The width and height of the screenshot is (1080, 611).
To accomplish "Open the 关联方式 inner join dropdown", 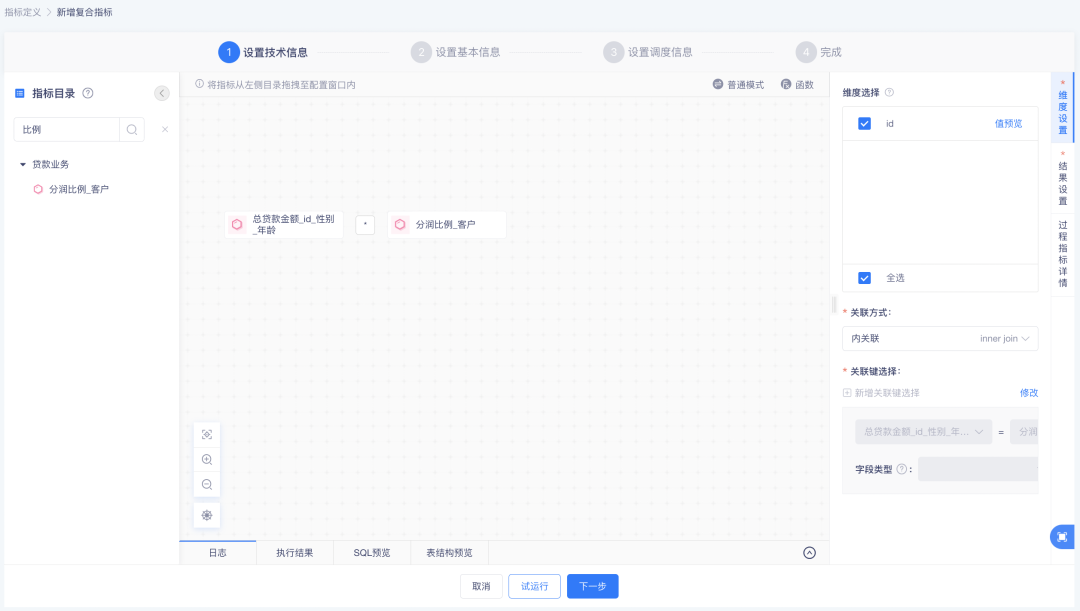I will [x=940, y=339].
